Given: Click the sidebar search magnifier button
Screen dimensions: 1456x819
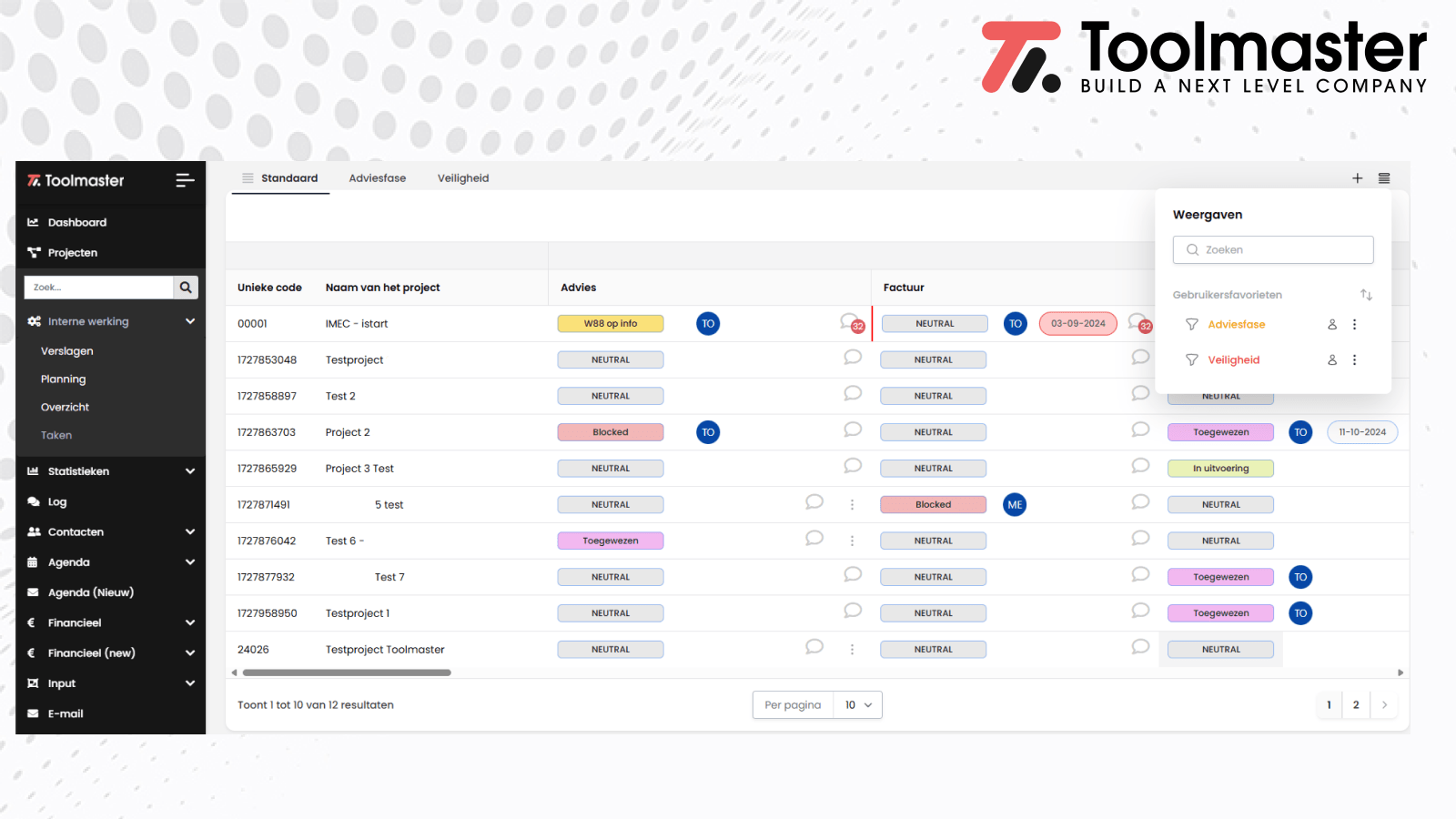Looking at the screenshot, I should pos(186,288).
